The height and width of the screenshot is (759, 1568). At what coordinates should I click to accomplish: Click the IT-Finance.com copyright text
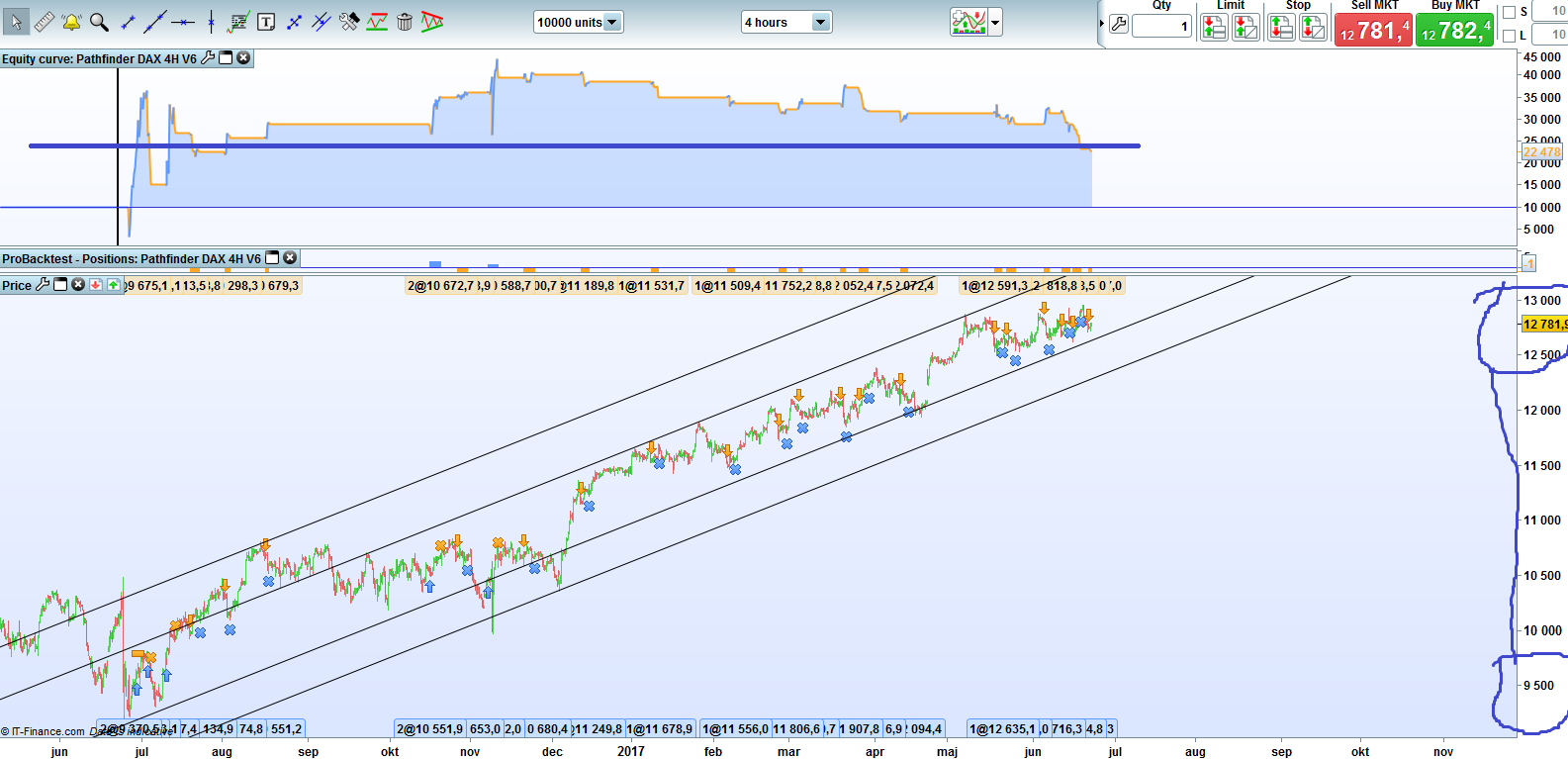45,731
